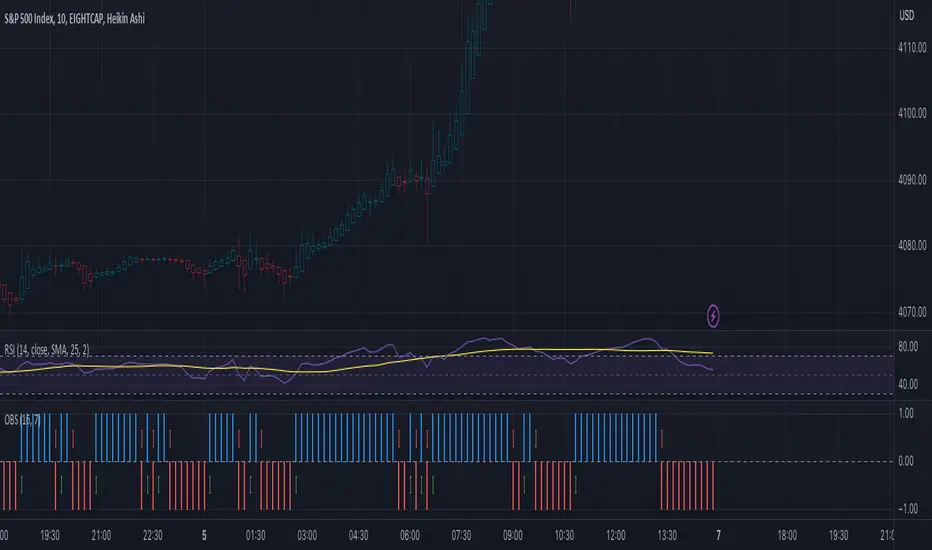Click the day 7 date label
Screen dimensions: 932x550
(x=718, y=536)
